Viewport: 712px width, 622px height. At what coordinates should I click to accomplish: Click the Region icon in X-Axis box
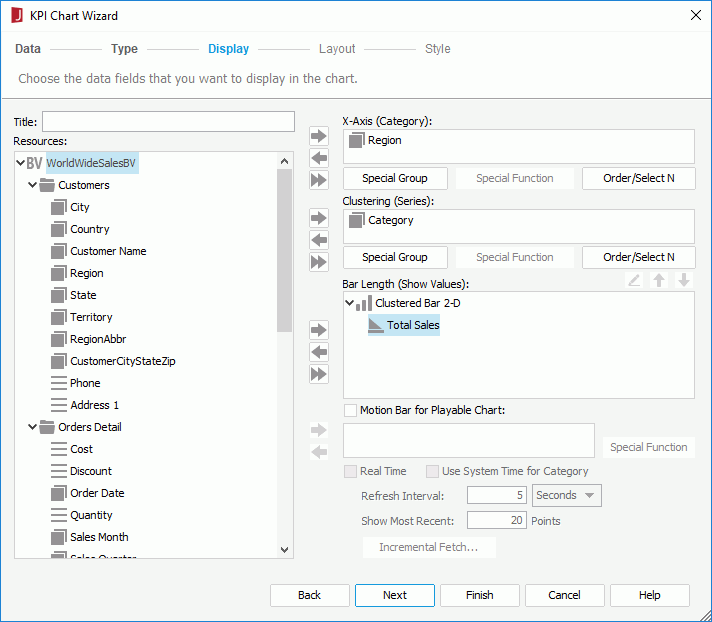[x=356, y=140]
